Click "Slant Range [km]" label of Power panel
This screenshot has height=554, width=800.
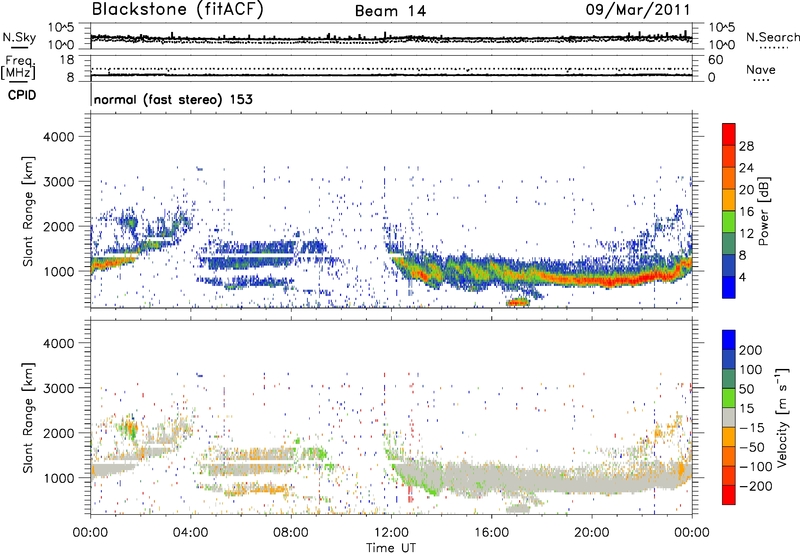click(28, 211)
